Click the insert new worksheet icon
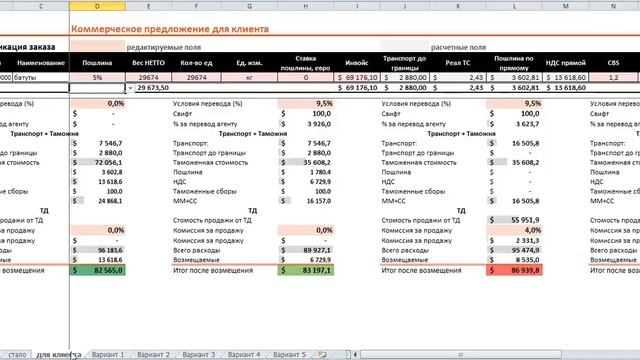The height and width of the screenshot is (360, 640). [322, 354]
